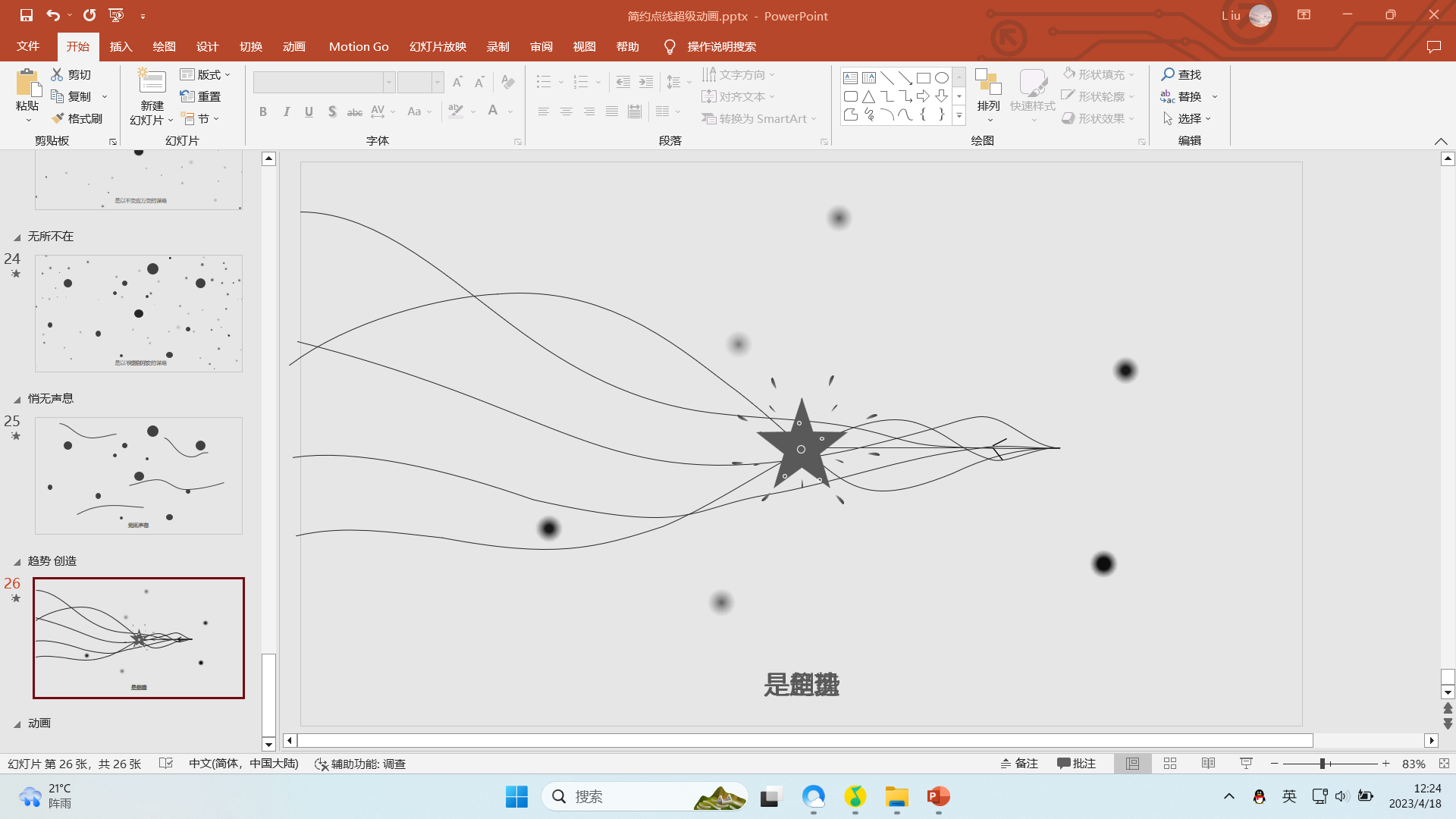Click the Find magnifier icon
This screenshot has height=819, width=1456.
point(1168,74)
